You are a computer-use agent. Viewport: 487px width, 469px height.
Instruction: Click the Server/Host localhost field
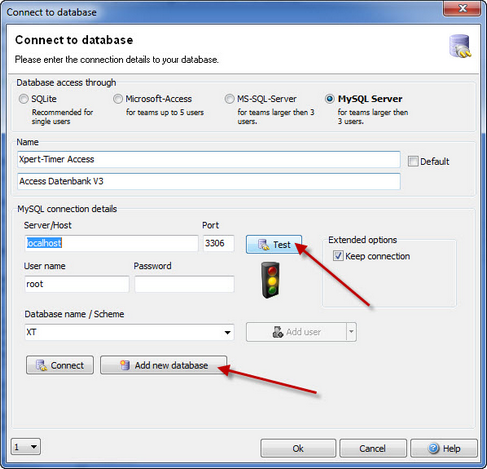click(111, 243)
